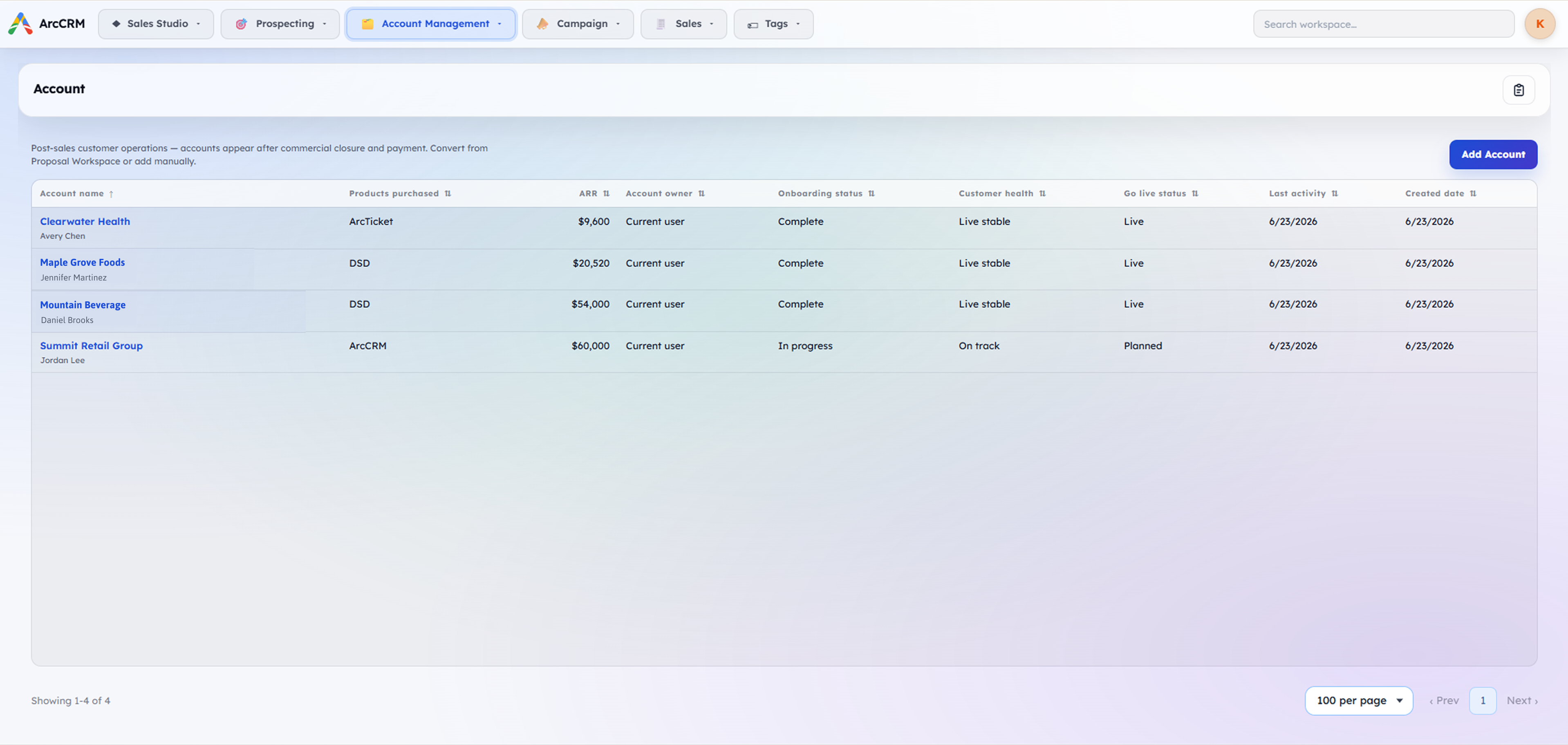Click the ArcCRM product cell

(367, 346)
